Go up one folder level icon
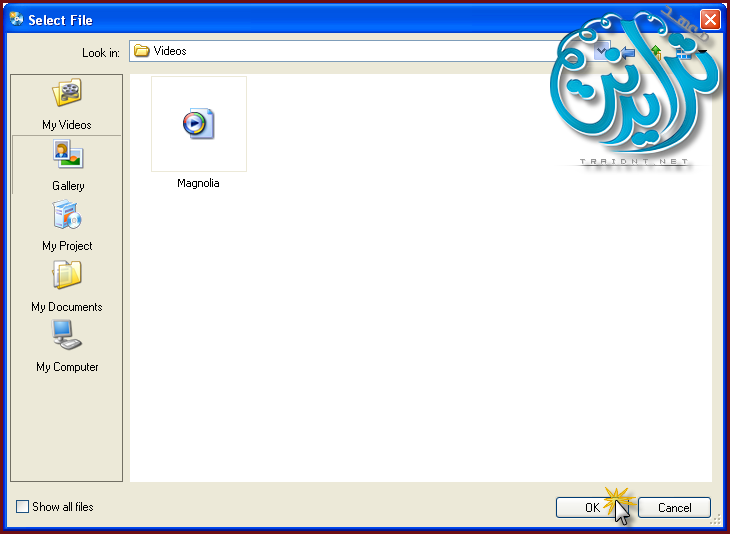 coord(656,52)
